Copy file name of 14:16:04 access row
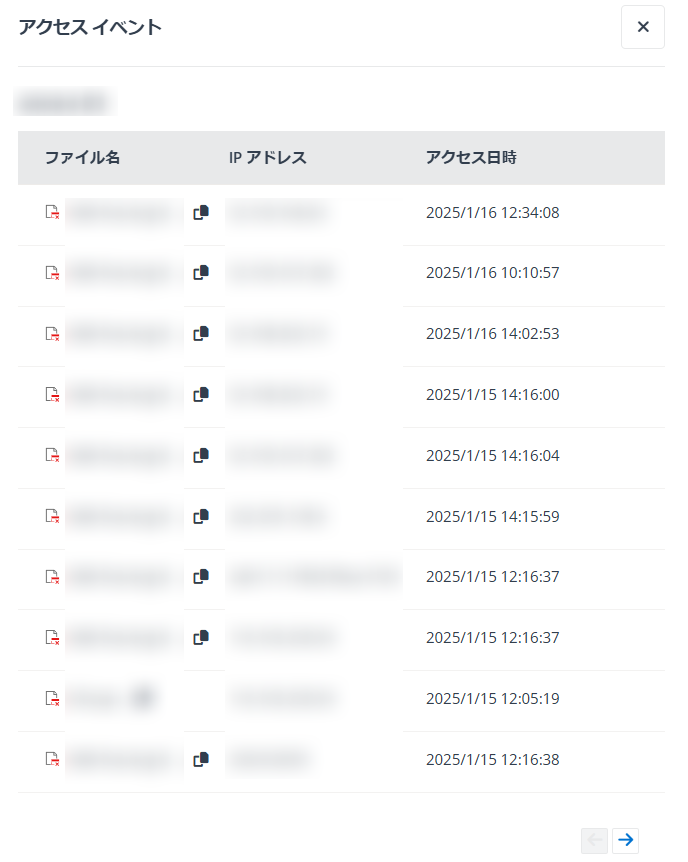The width and height of the screenshot is (688, 862). point(201,456)
